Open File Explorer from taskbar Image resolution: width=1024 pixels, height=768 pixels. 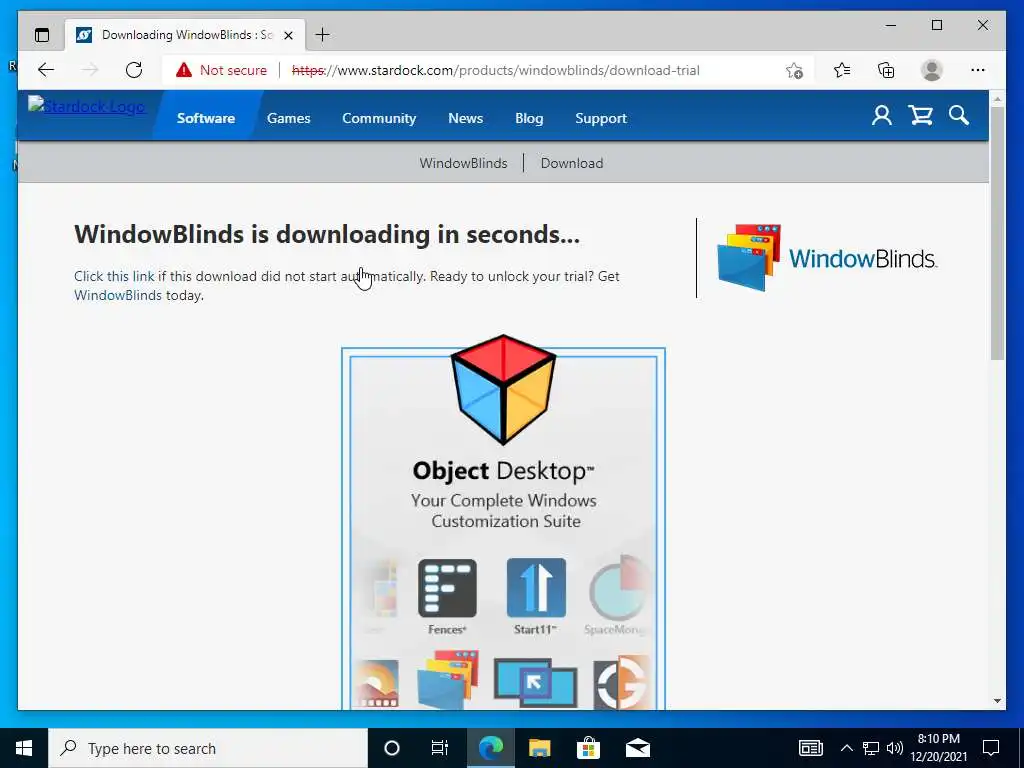(539, 748)
